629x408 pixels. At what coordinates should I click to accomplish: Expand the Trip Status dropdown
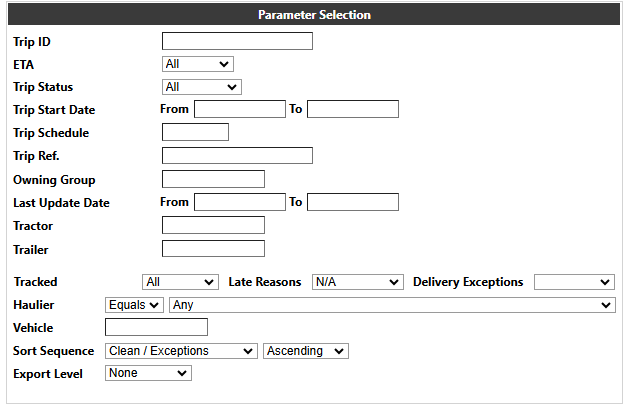pos(202,87)
